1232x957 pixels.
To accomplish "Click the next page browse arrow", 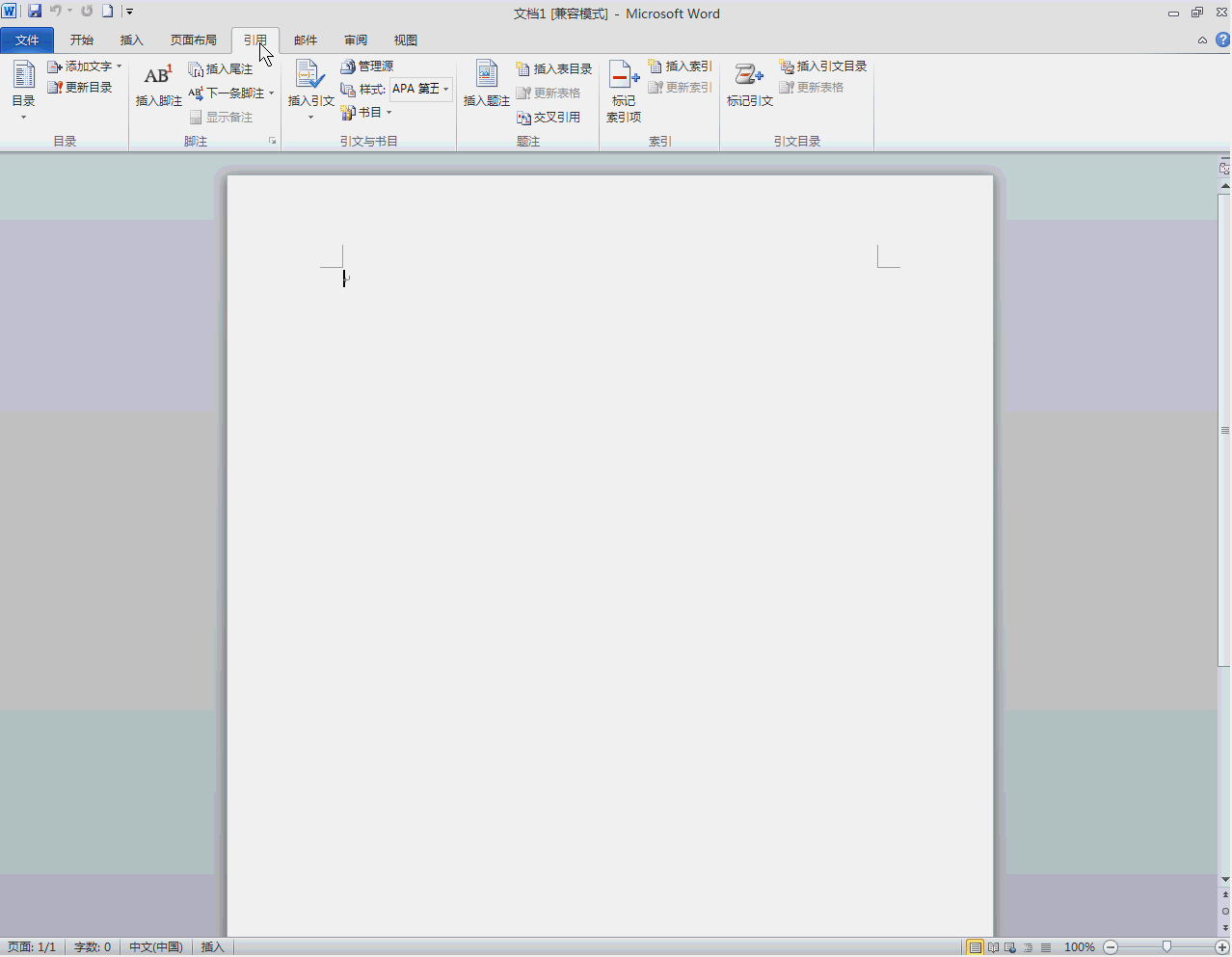I will point(1224,927).
